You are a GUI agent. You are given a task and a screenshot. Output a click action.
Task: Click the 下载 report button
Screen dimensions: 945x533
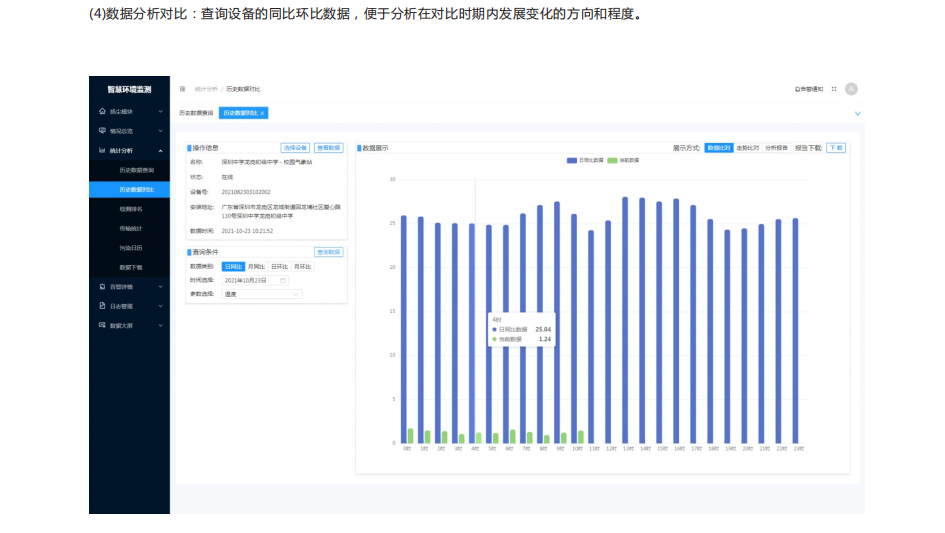click(x=836, y=148)
